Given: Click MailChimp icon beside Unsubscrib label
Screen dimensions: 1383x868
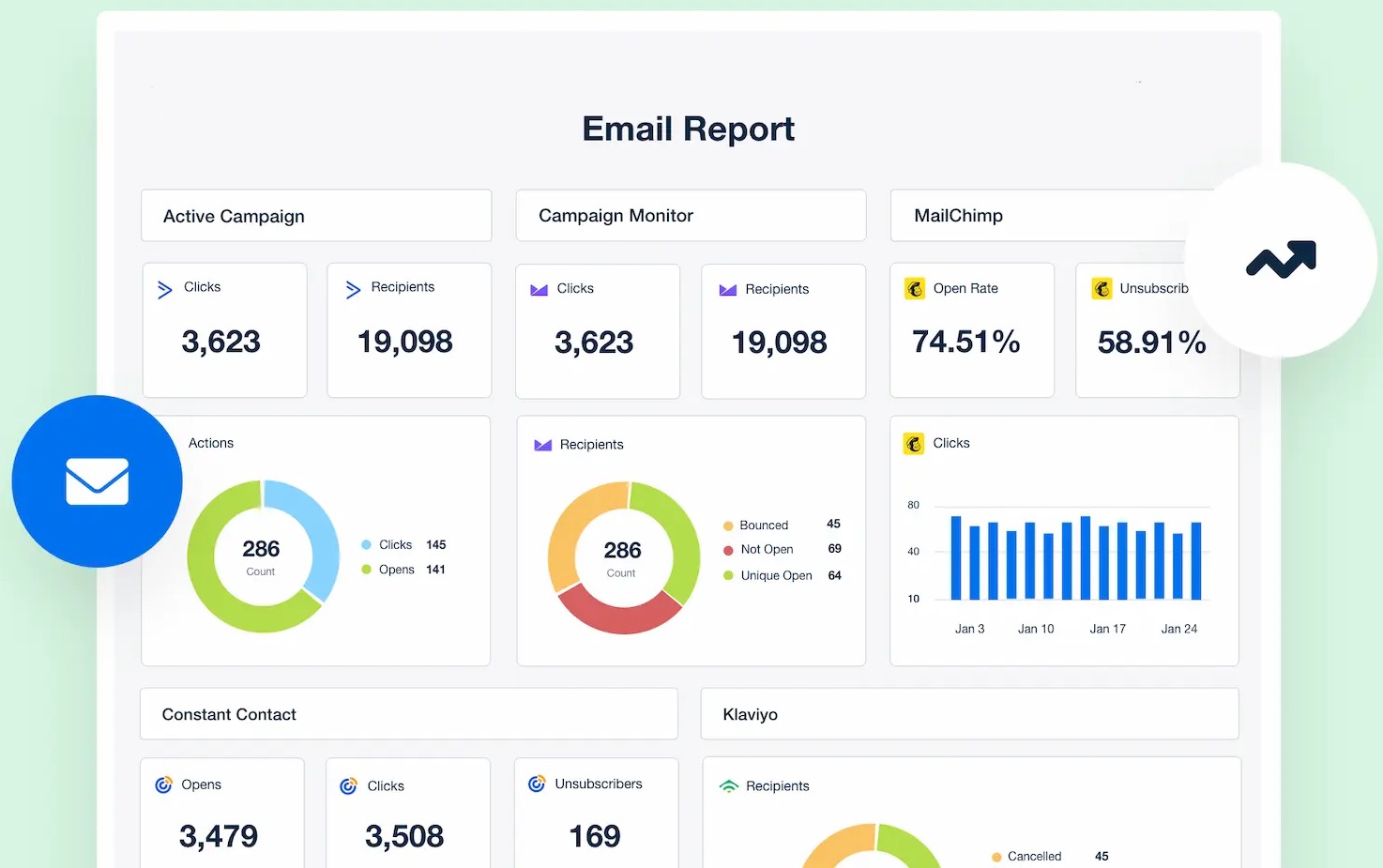Looking at the screenshot, I should coord(1102,289).
